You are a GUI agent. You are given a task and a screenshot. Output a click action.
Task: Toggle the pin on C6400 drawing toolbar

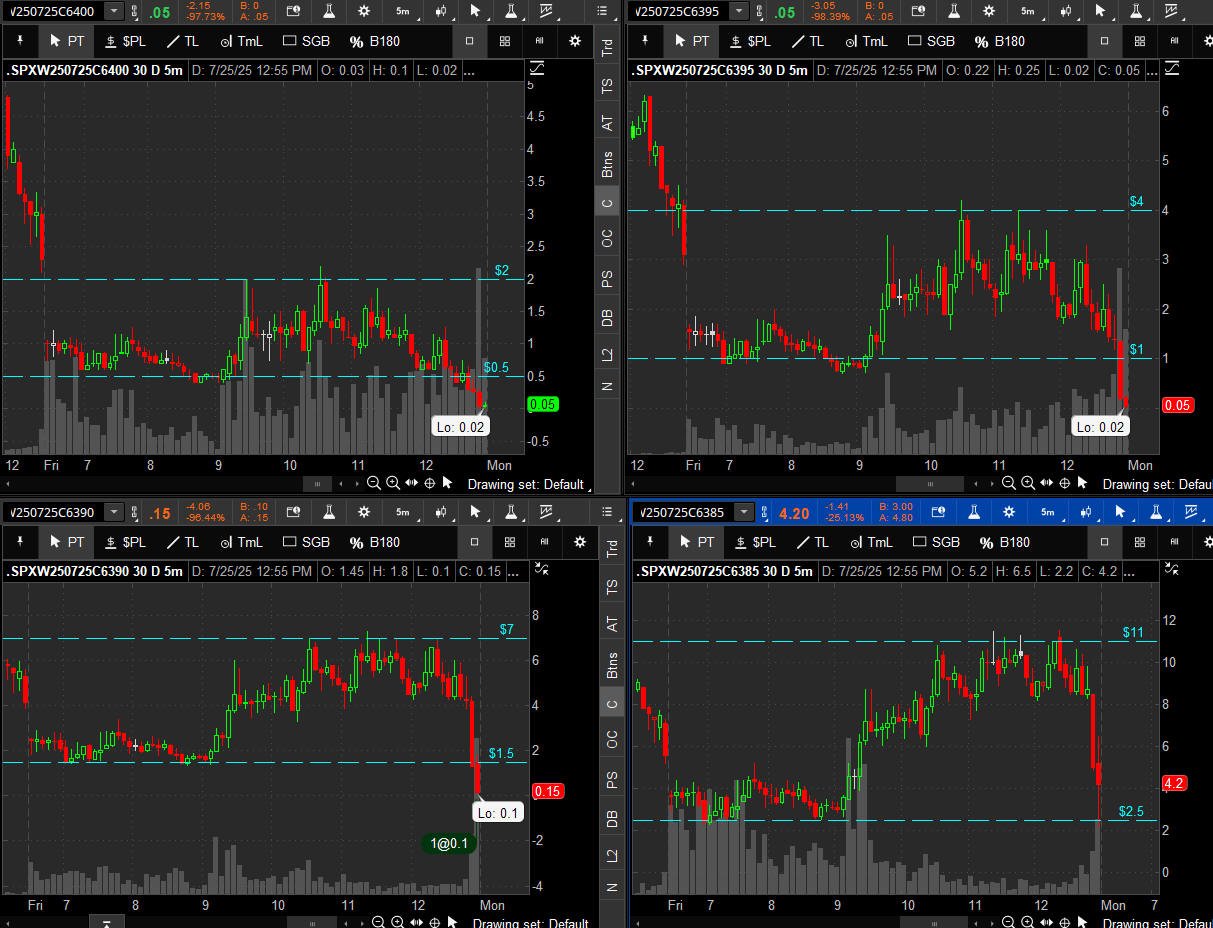click(19, 41)
